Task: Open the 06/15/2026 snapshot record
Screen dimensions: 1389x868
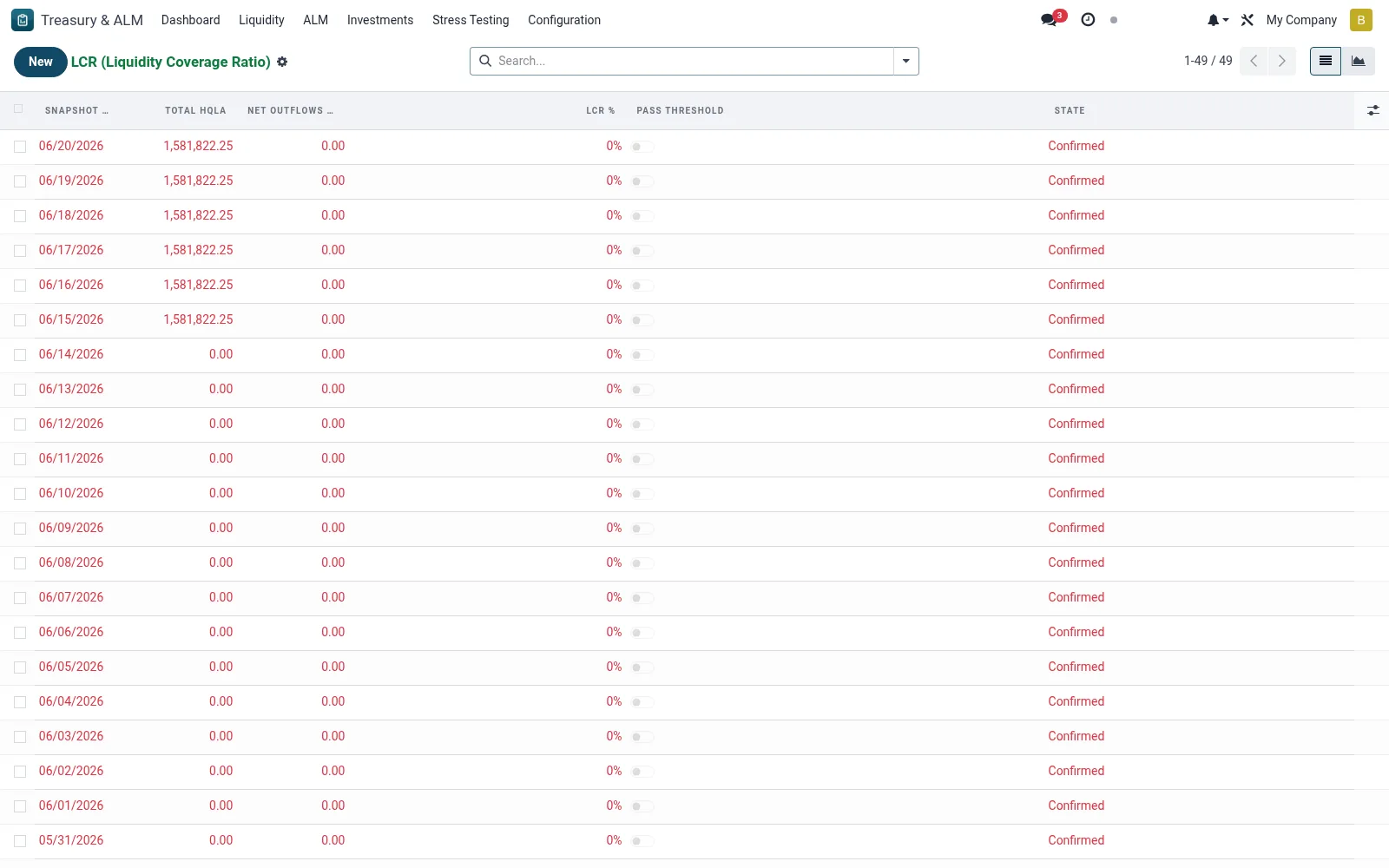Action: click(71, 319)
